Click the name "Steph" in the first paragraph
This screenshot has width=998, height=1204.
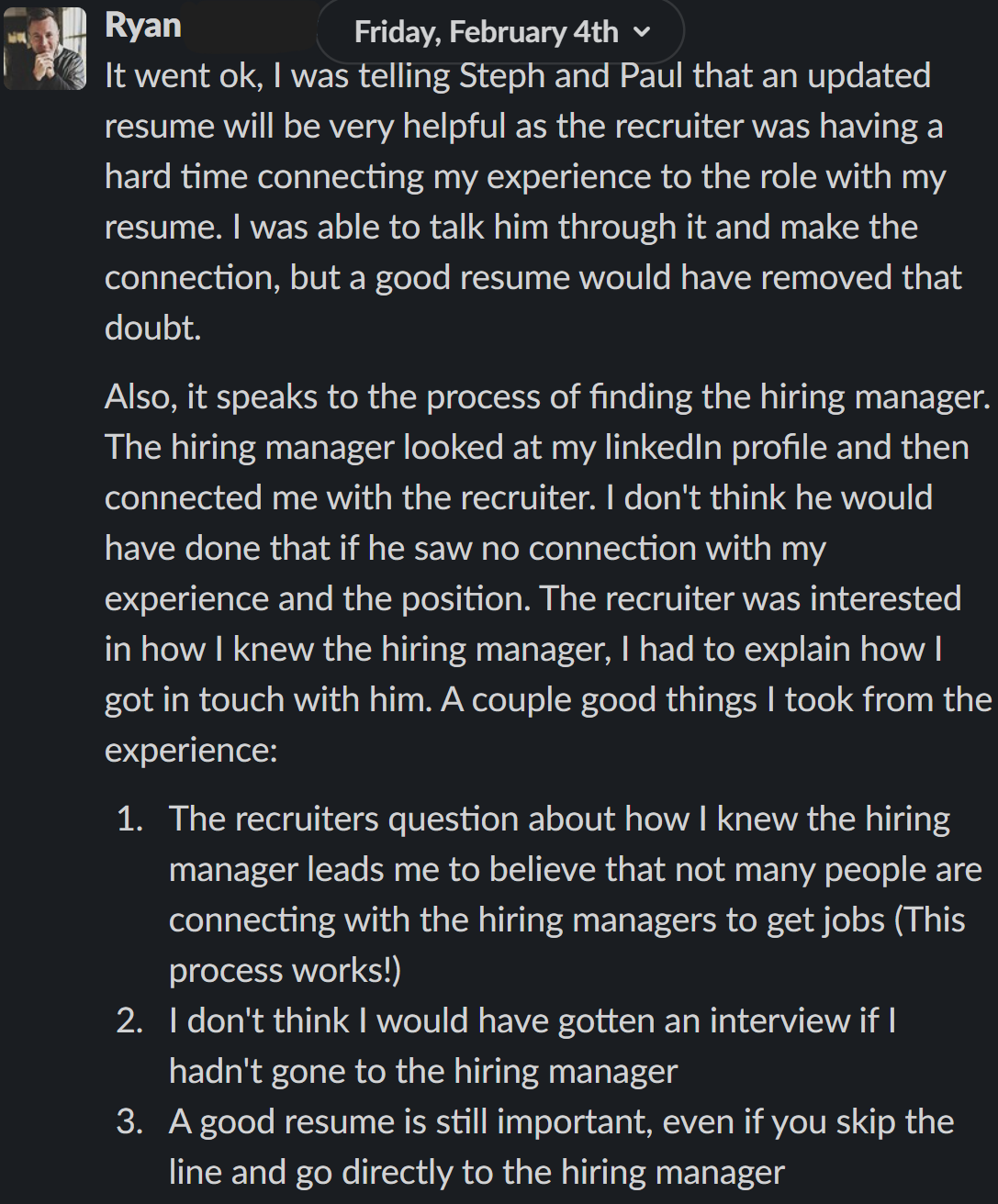[x=501, y=75]
